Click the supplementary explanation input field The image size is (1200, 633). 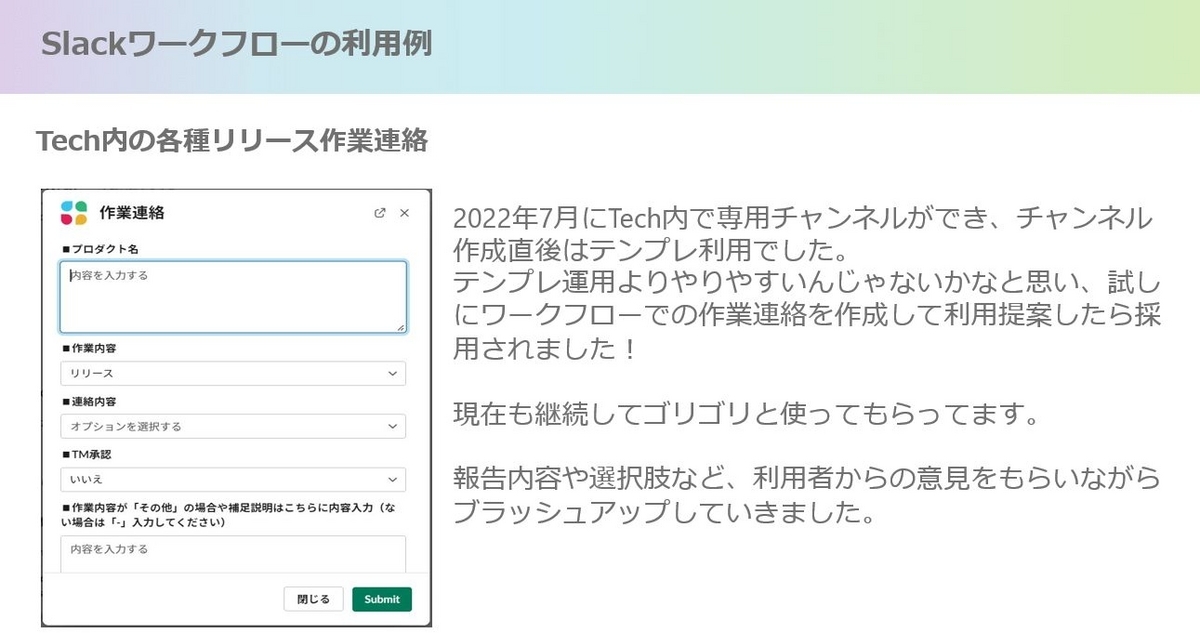pos(233,554)
